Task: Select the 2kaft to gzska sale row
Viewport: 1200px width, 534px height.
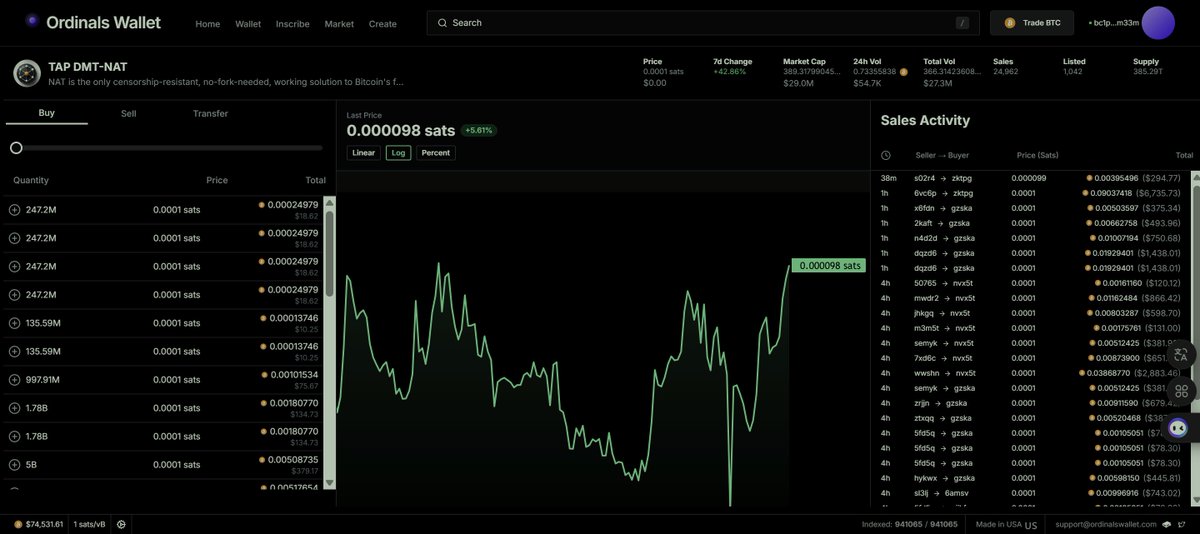Action: point(1032,223)
